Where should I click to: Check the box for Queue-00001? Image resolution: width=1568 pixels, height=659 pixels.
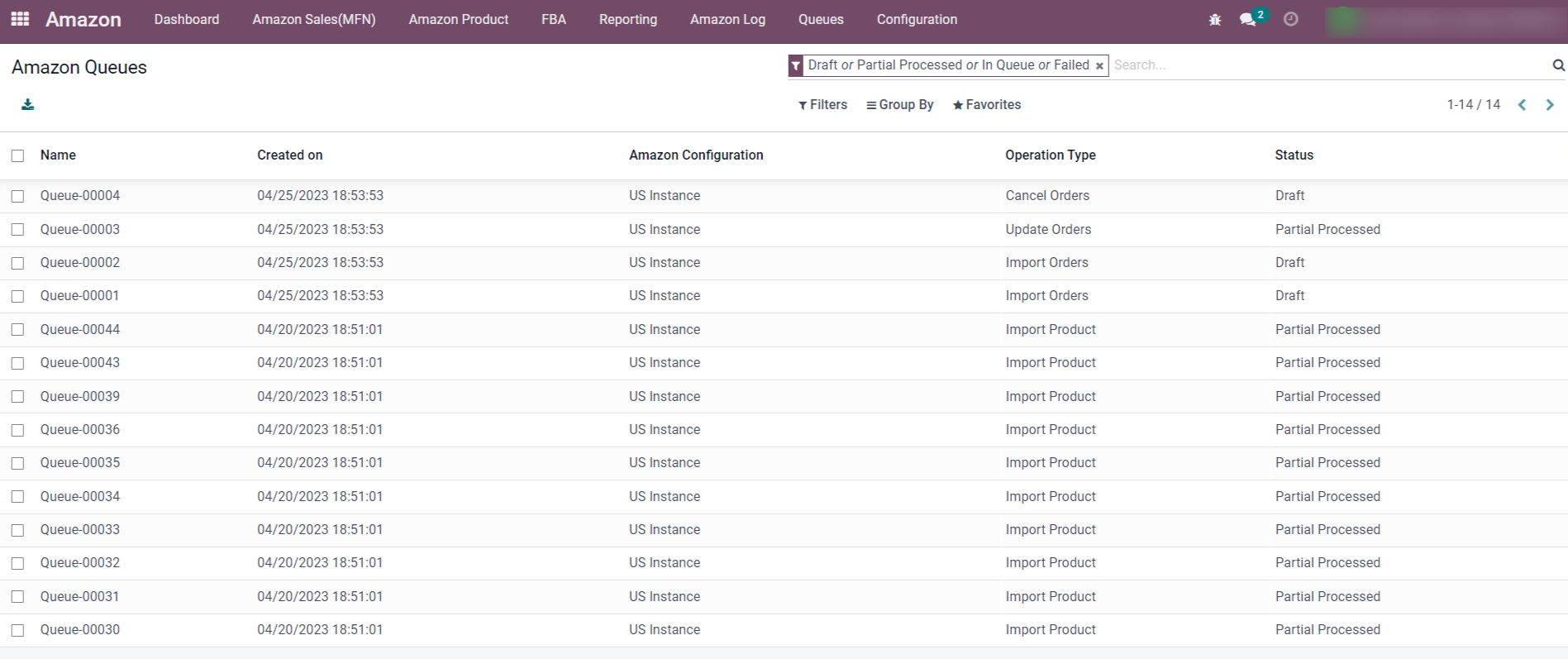pyautogui.click(x=17, y=296)
